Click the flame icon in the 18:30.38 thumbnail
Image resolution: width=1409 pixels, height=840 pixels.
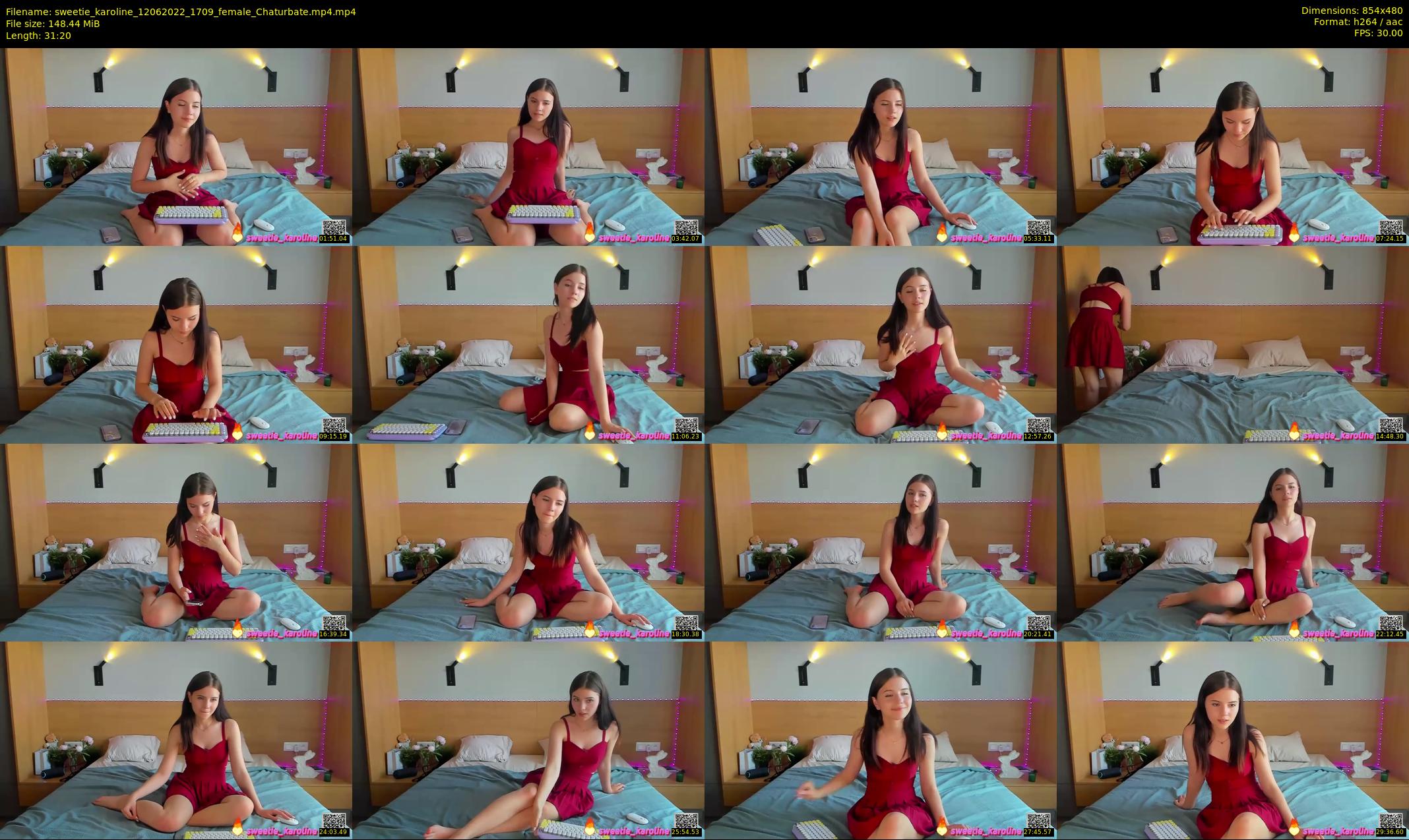[x=590, y=628]
